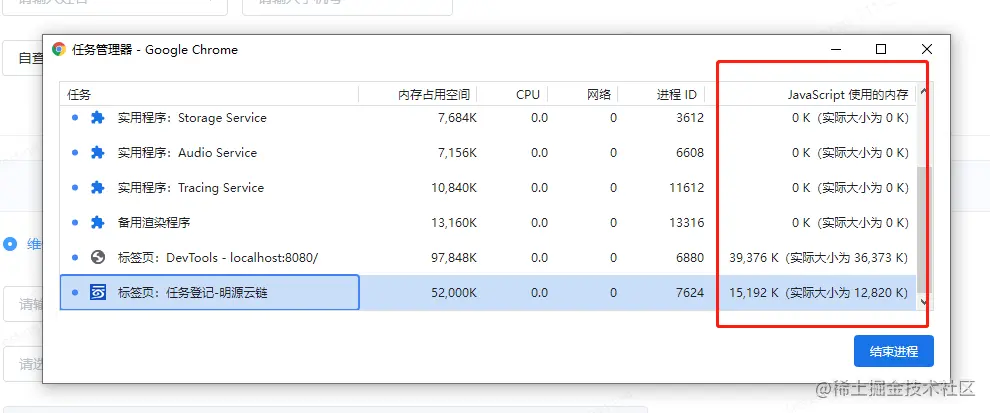This screenshot has width=990, height=413.
Task: Select the 备用渲染程序 row
Action: point(487,222)
